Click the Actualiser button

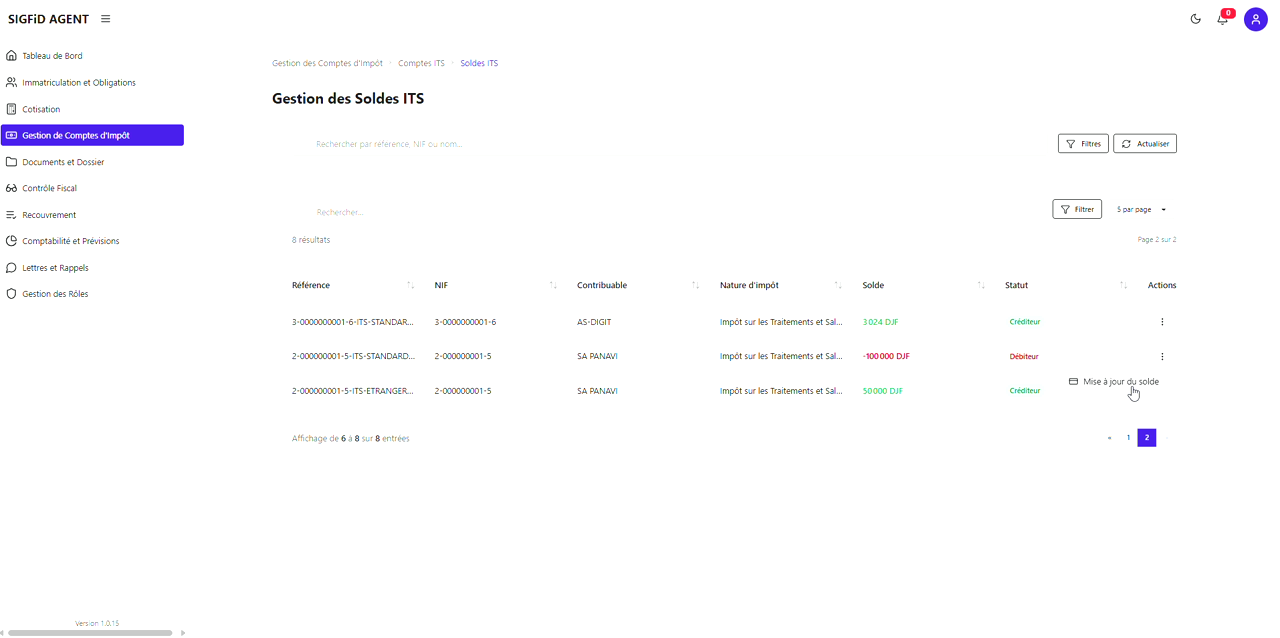tap(1144, 143)
